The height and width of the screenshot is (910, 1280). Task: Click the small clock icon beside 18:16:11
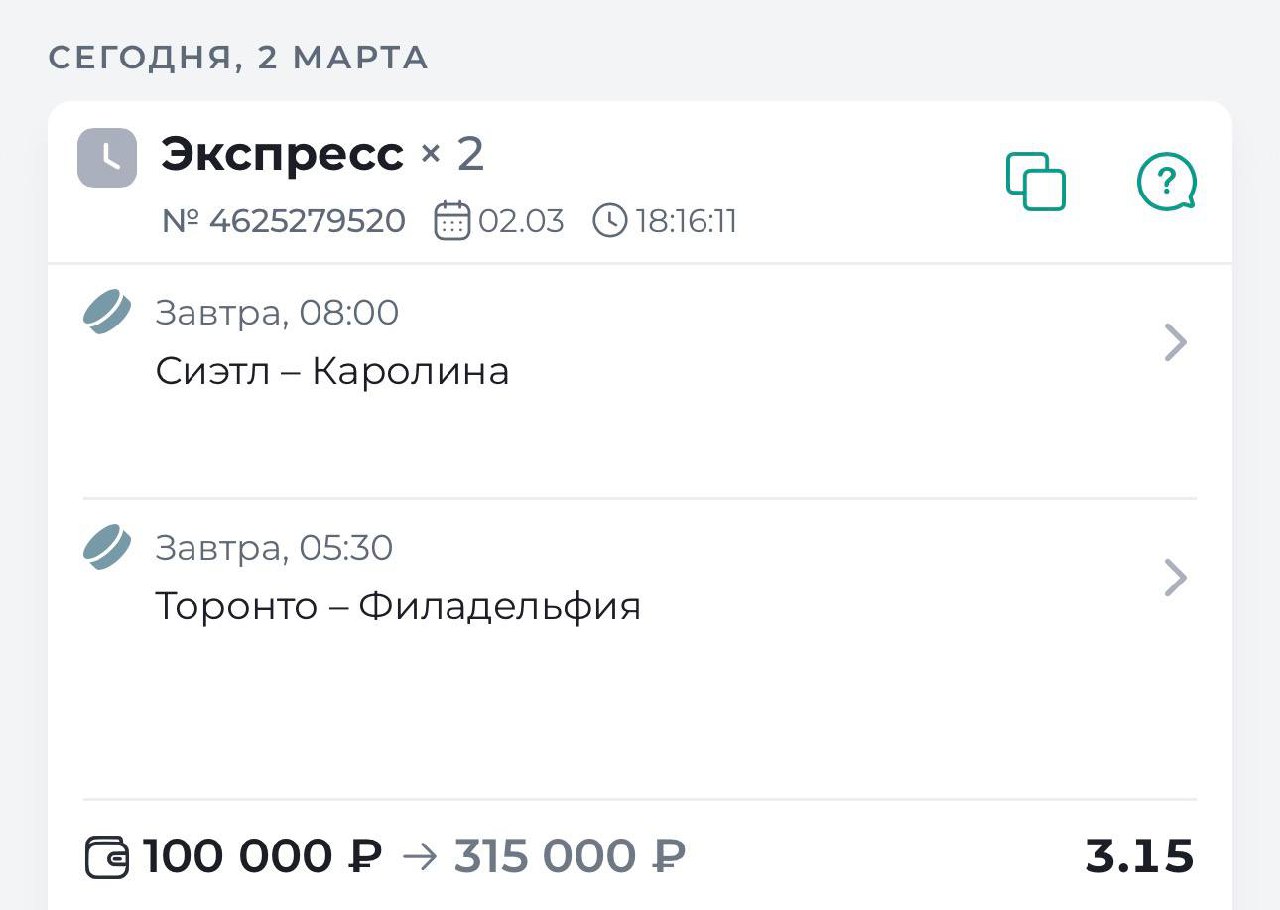pos(609,220)
